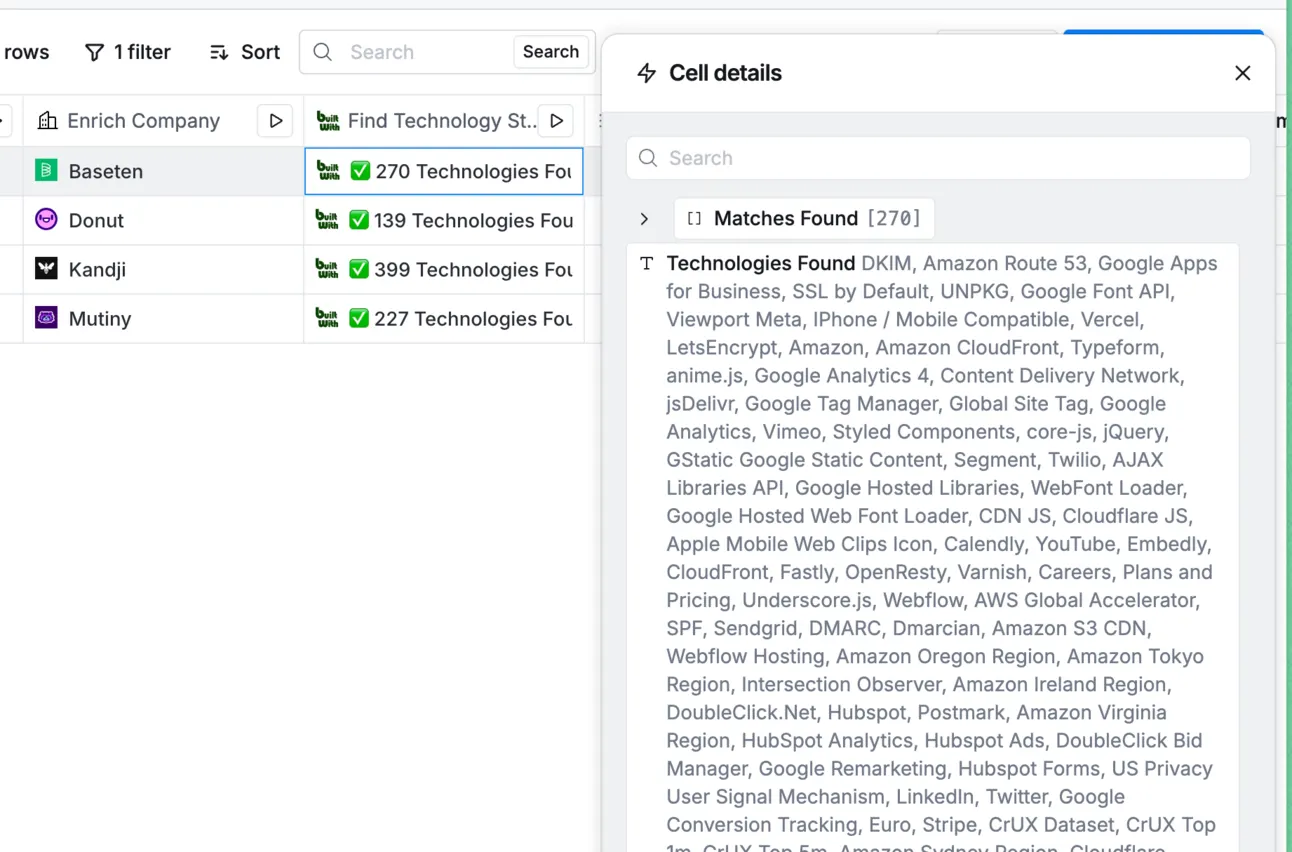Open the Sort options
1292x852 pixels.
(x=245, y=52)
